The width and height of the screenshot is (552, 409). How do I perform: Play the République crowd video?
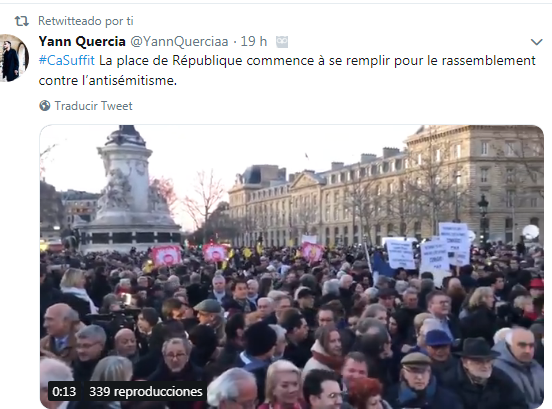pyautogui.click(x=291, y=267)
